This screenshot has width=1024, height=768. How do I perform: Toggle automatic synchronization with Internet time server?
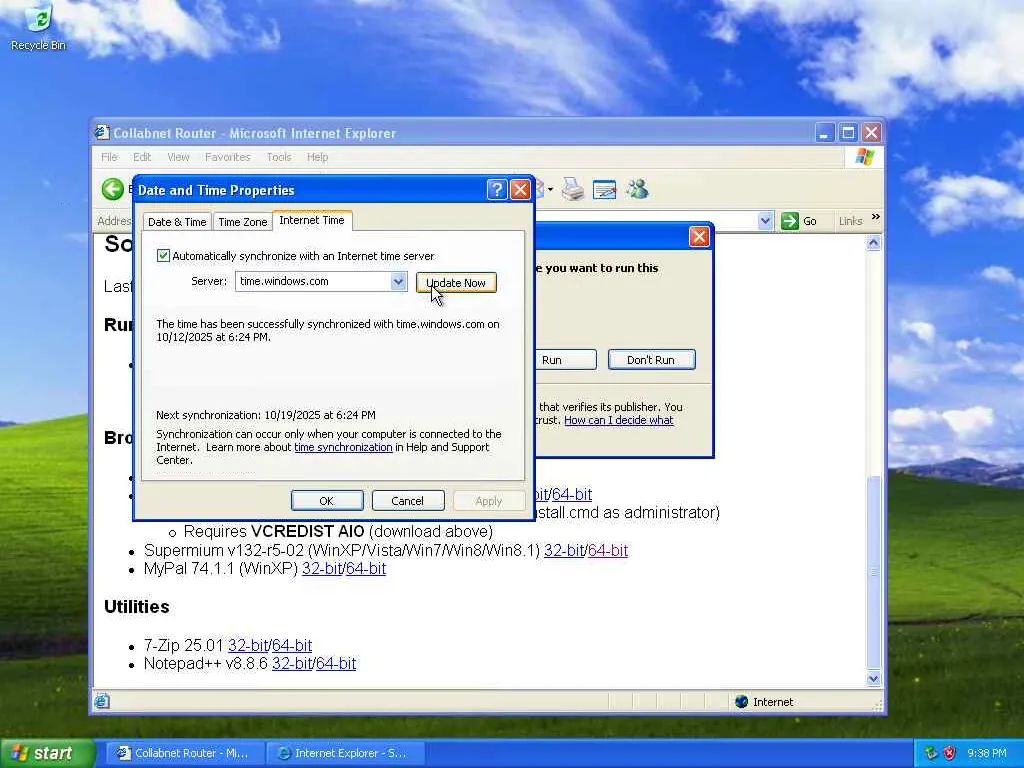point(163,255)
